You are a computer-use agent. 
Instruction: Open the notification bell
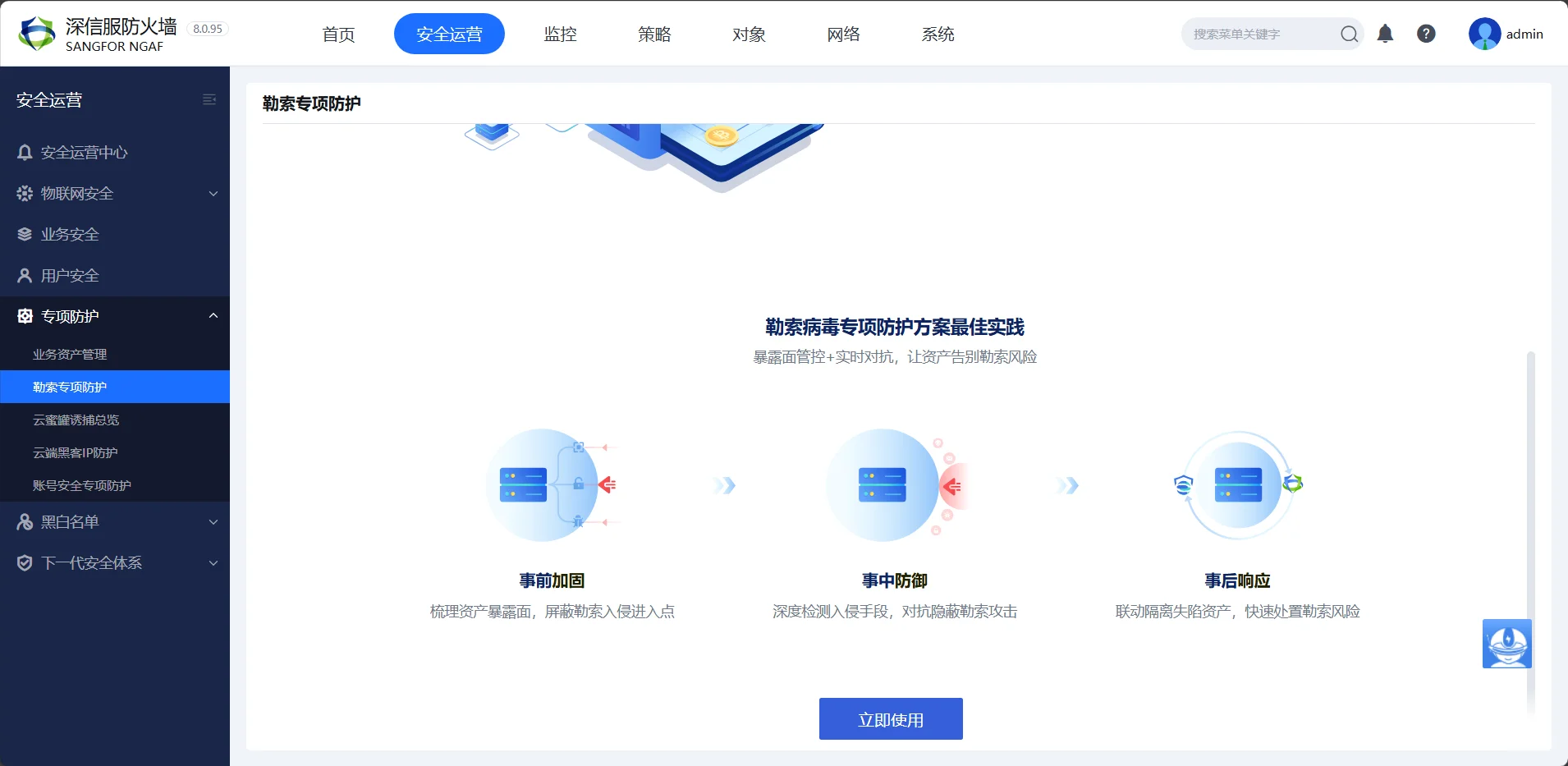tap(1385, 34)
